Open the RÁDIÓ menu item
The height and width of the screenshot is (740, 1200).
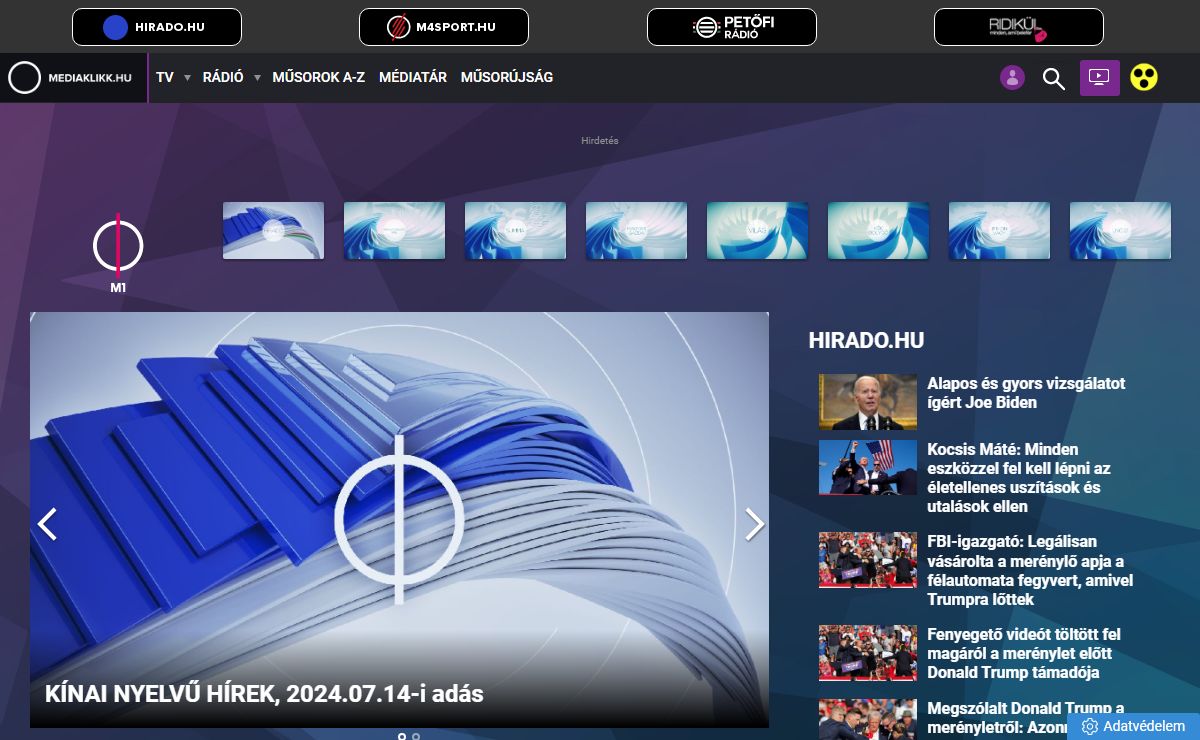pyautogui.click(x=223, y=77)
